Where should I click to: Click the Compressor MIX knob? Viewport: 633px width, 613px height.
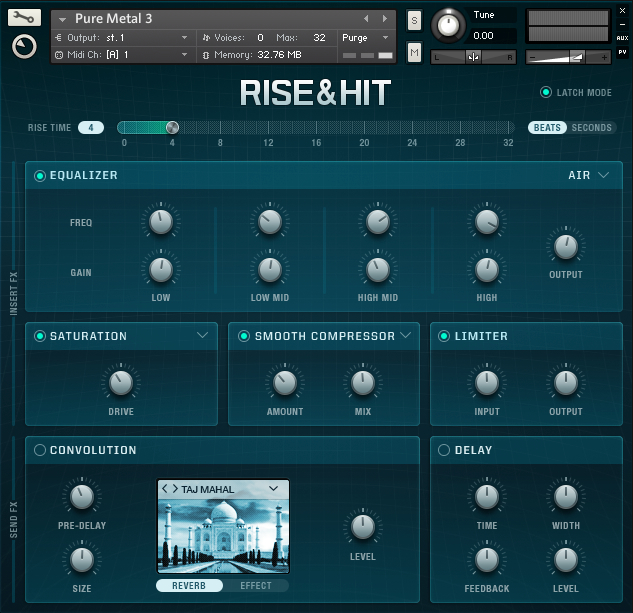pos(363,382)
